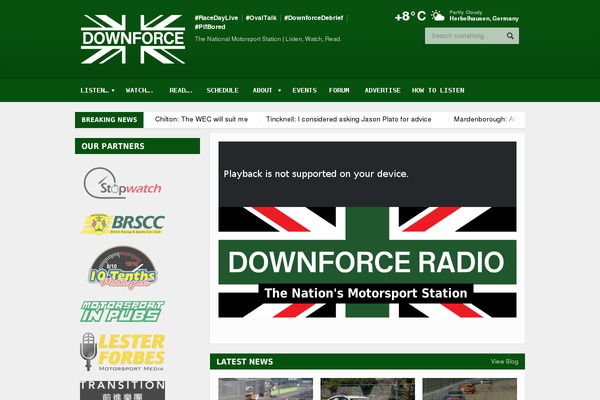600x400 pixels.
Task: Follow the #PitBored hashtag link
Action: tap(210, 27)
